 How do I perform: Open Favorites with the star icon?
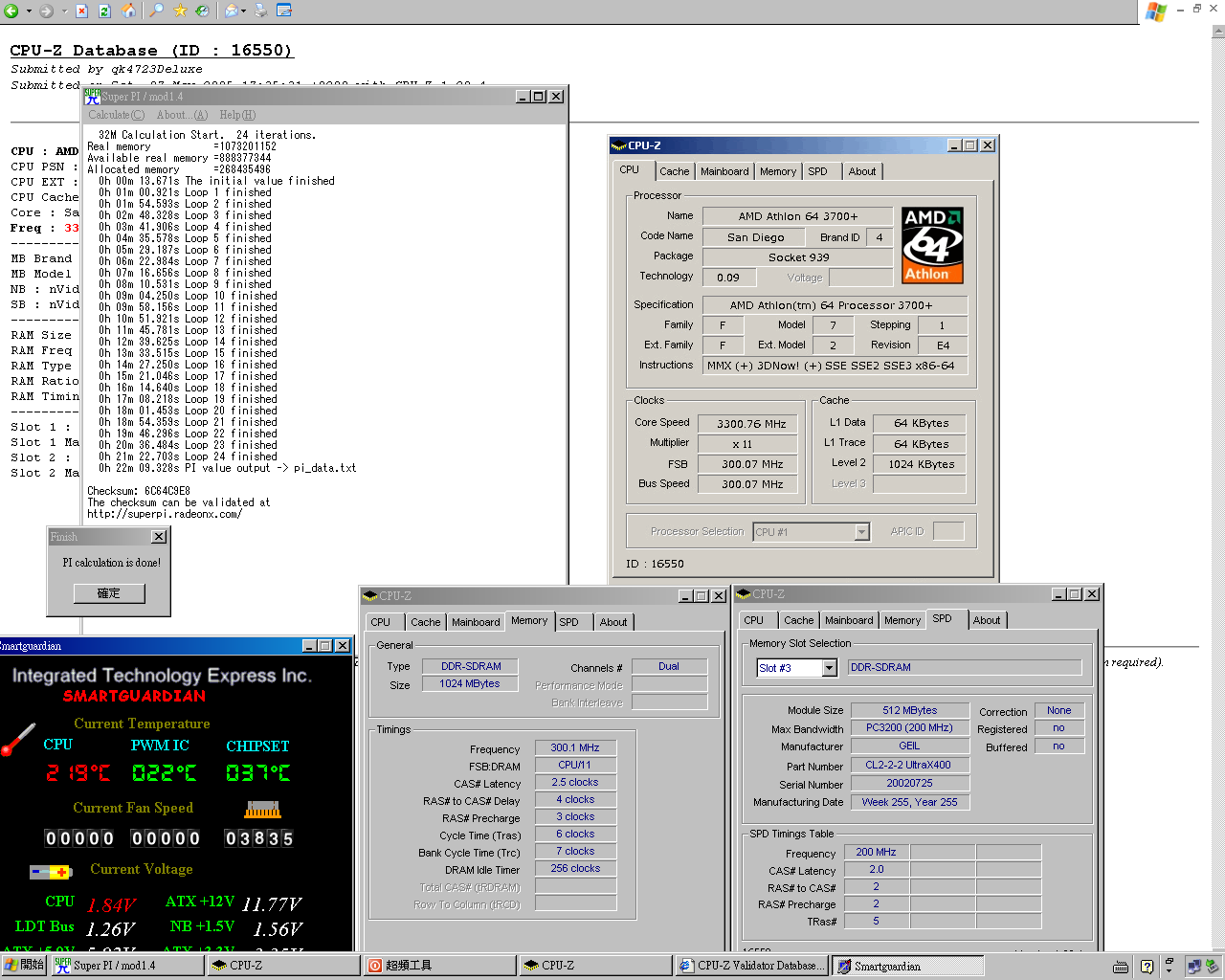point(180,11)
